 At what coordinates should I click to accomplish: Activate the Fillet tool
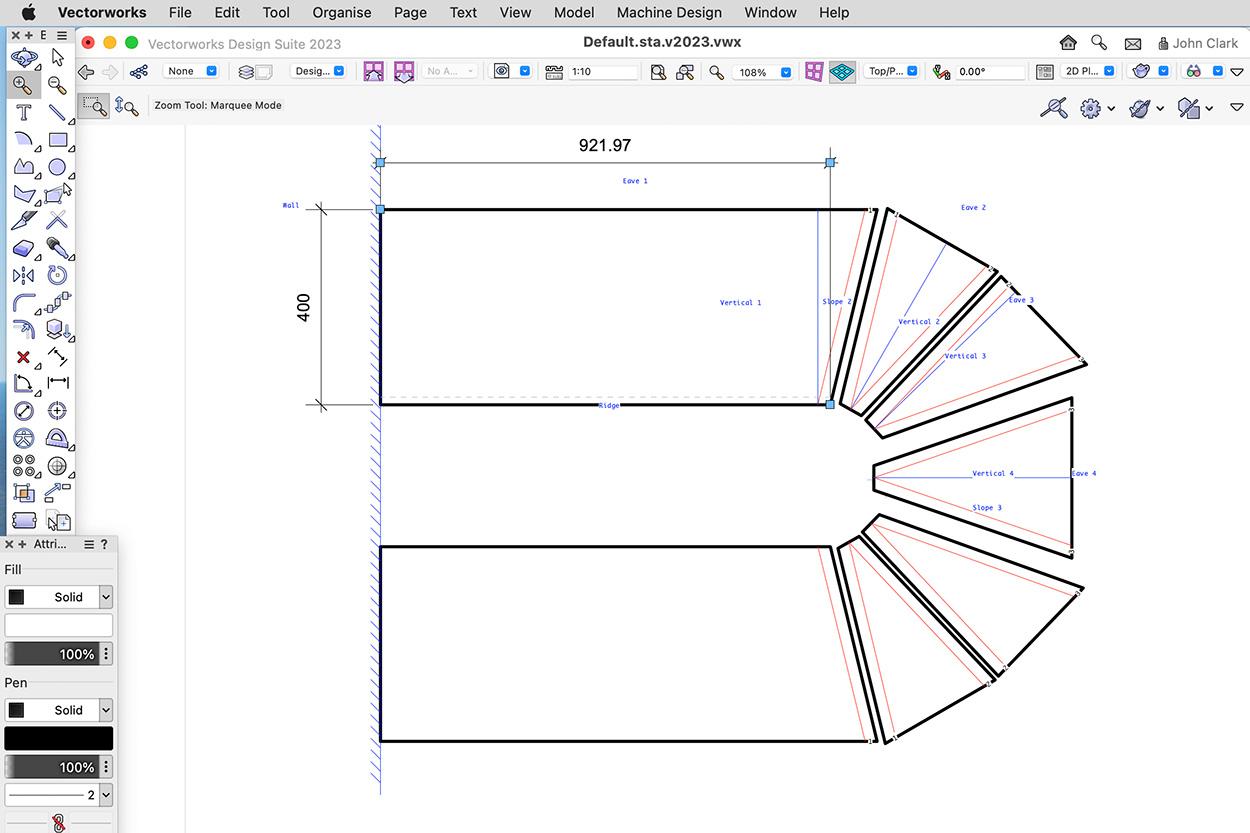click(23, 302)
